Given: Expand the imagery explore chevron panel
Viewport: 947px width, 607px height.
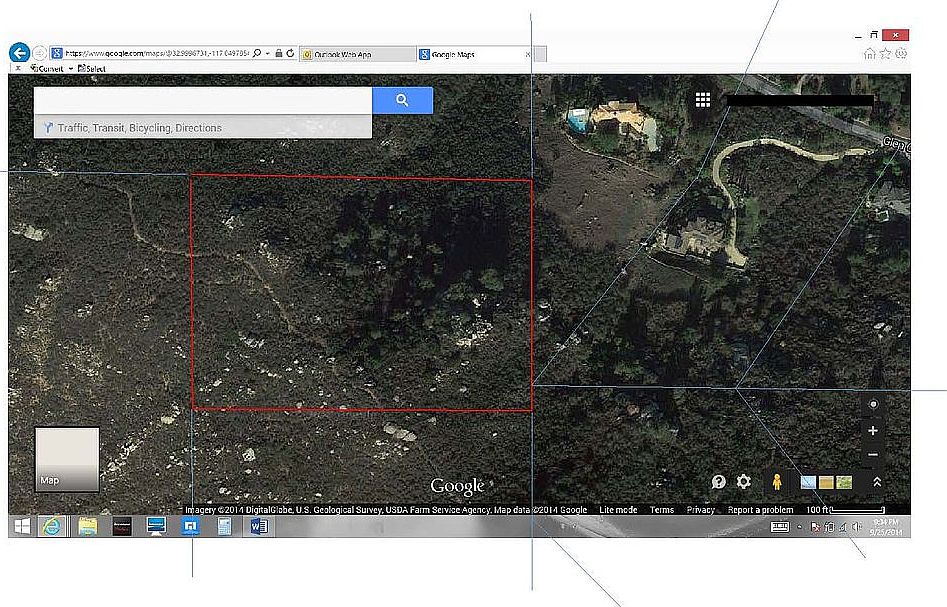Looking at the screenshot, I should 877,482.
